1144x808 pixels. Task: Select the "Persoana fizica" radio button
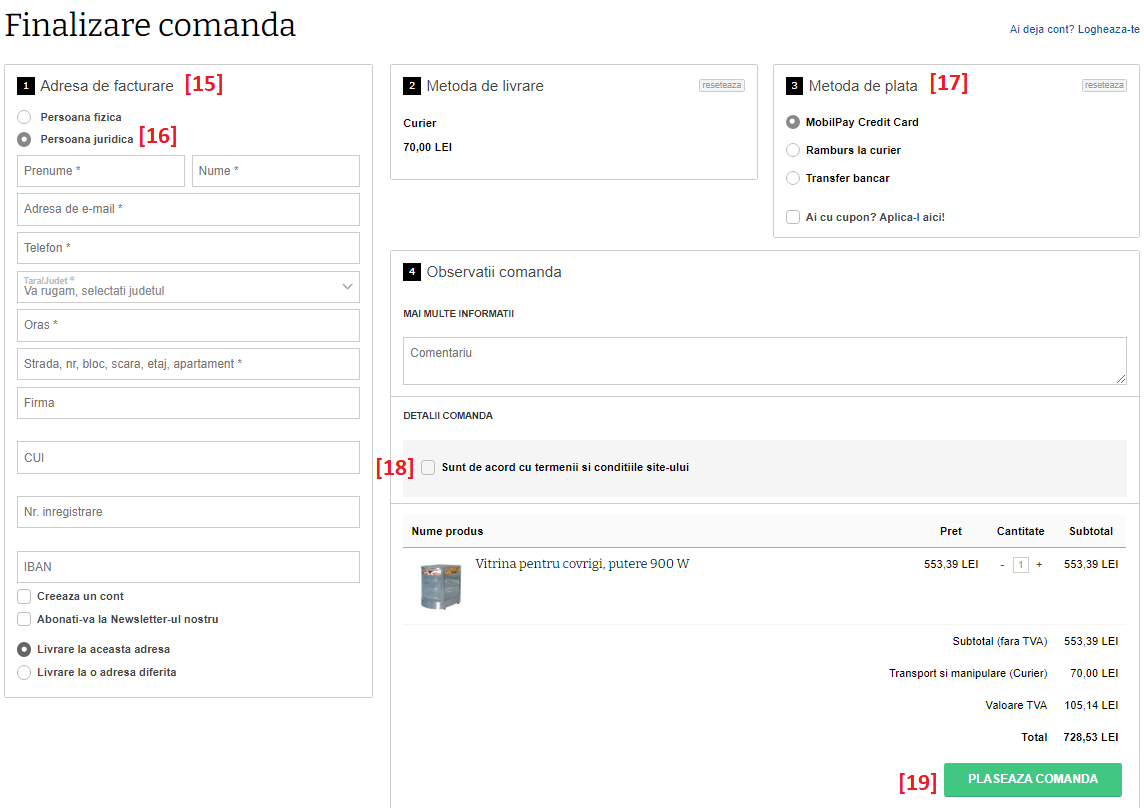click(x=23, y=117)
